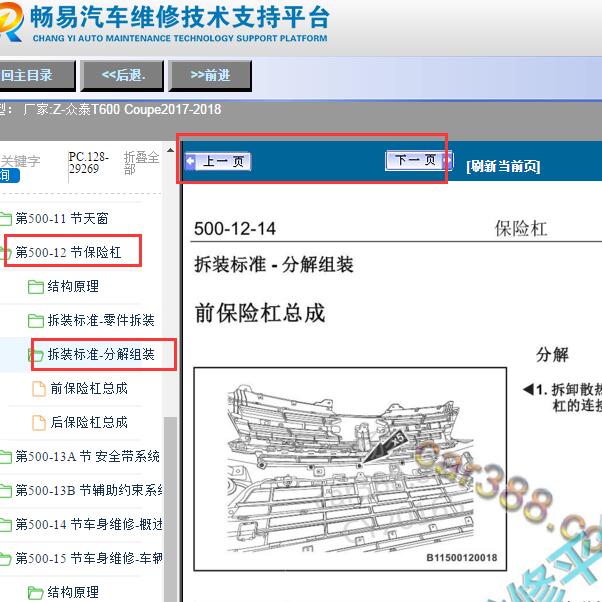Click the grille diagram B11500120018
The width and height of the screenshot is (602, 602).
click(350, 469)
